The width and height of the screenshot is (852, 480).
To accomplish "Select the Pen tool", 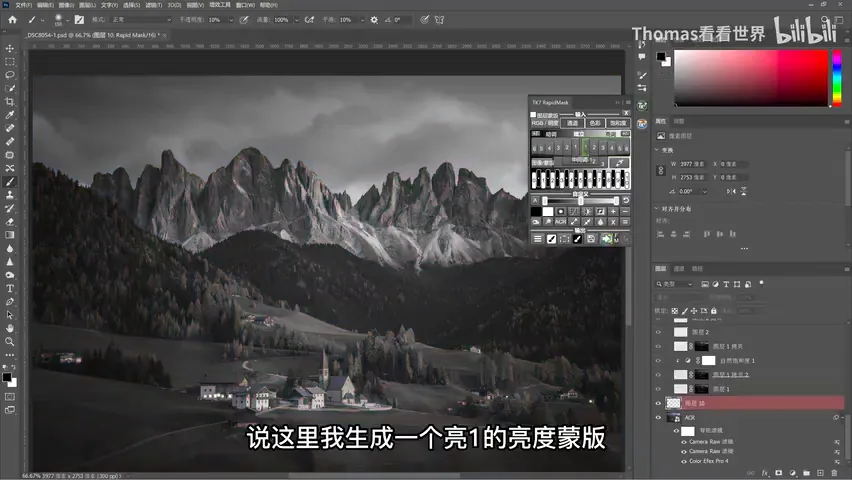I will tap(10, 302).
